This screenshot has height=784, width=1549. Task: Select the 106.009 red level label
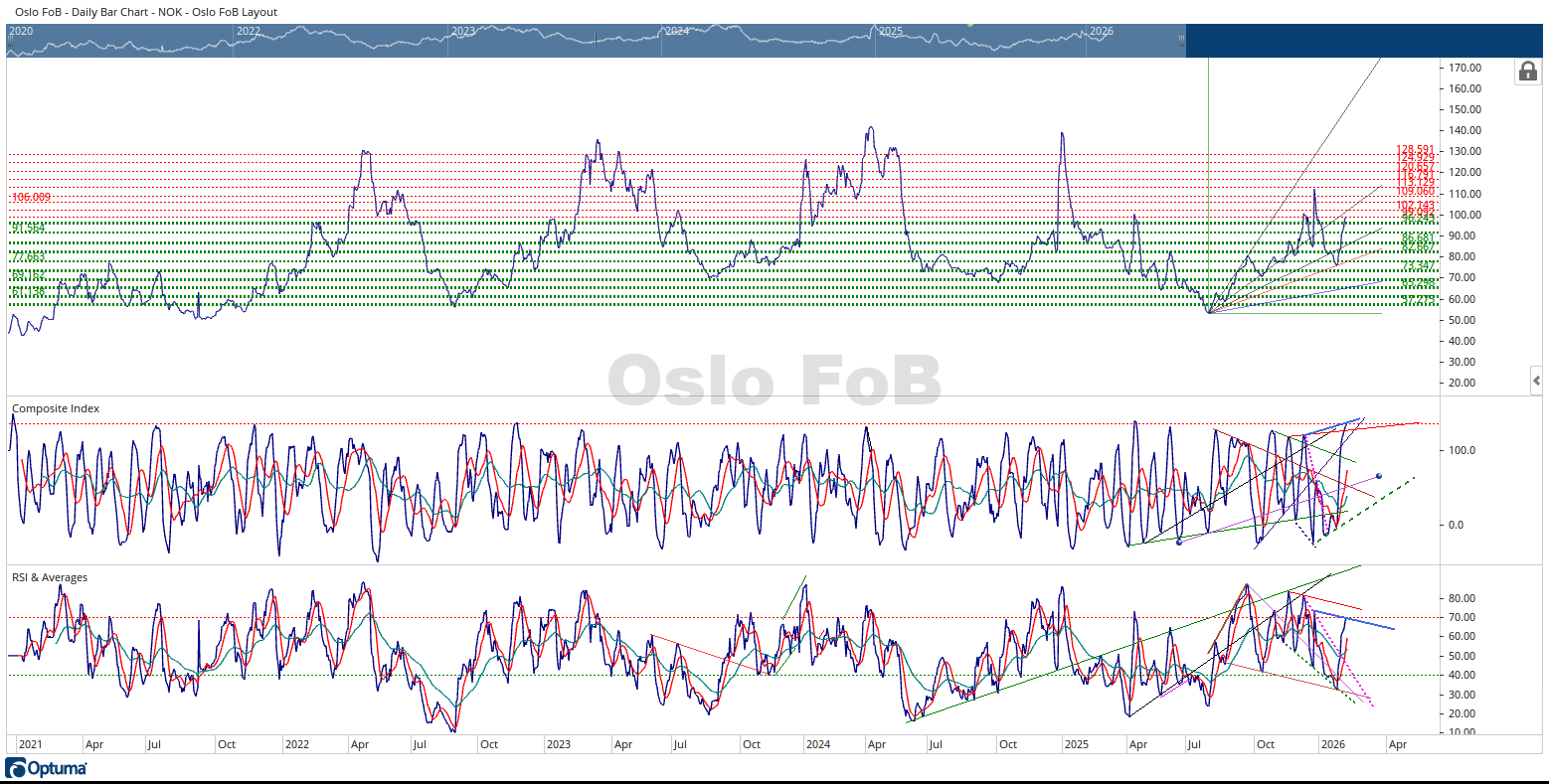click(x=31, y=198)
